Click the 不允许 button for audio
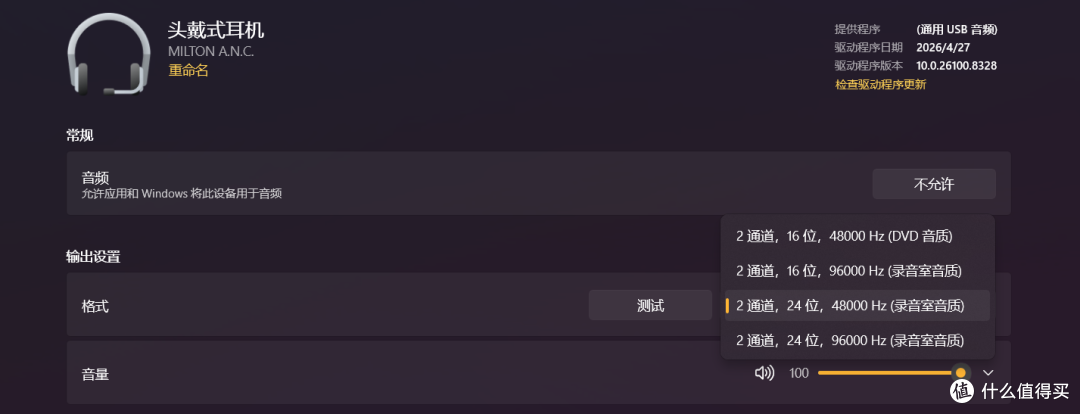Image resolution: width=1080 pixels, height=414 pixels. pos(934,184)
